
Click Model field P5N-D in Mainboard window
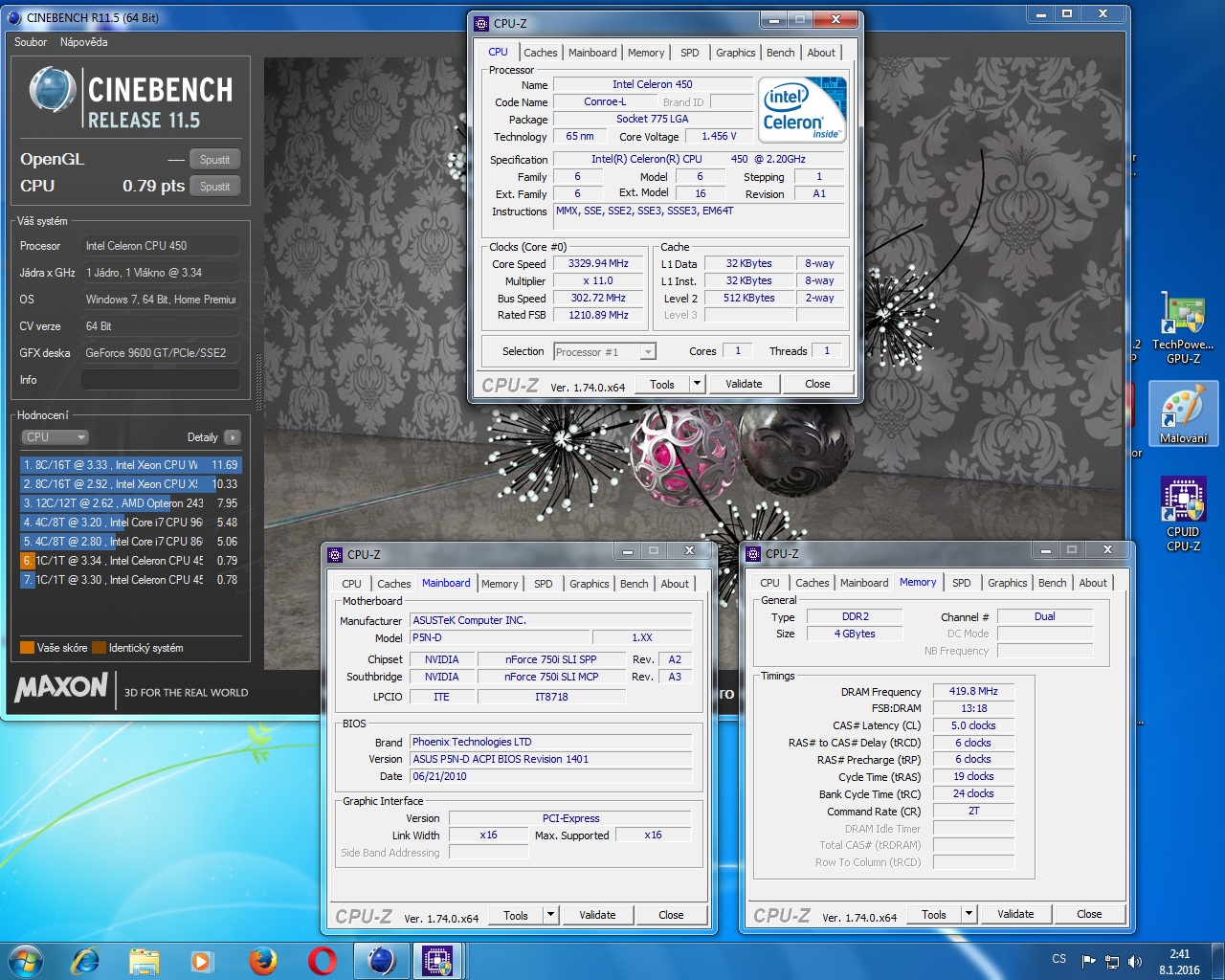(498, 637)
